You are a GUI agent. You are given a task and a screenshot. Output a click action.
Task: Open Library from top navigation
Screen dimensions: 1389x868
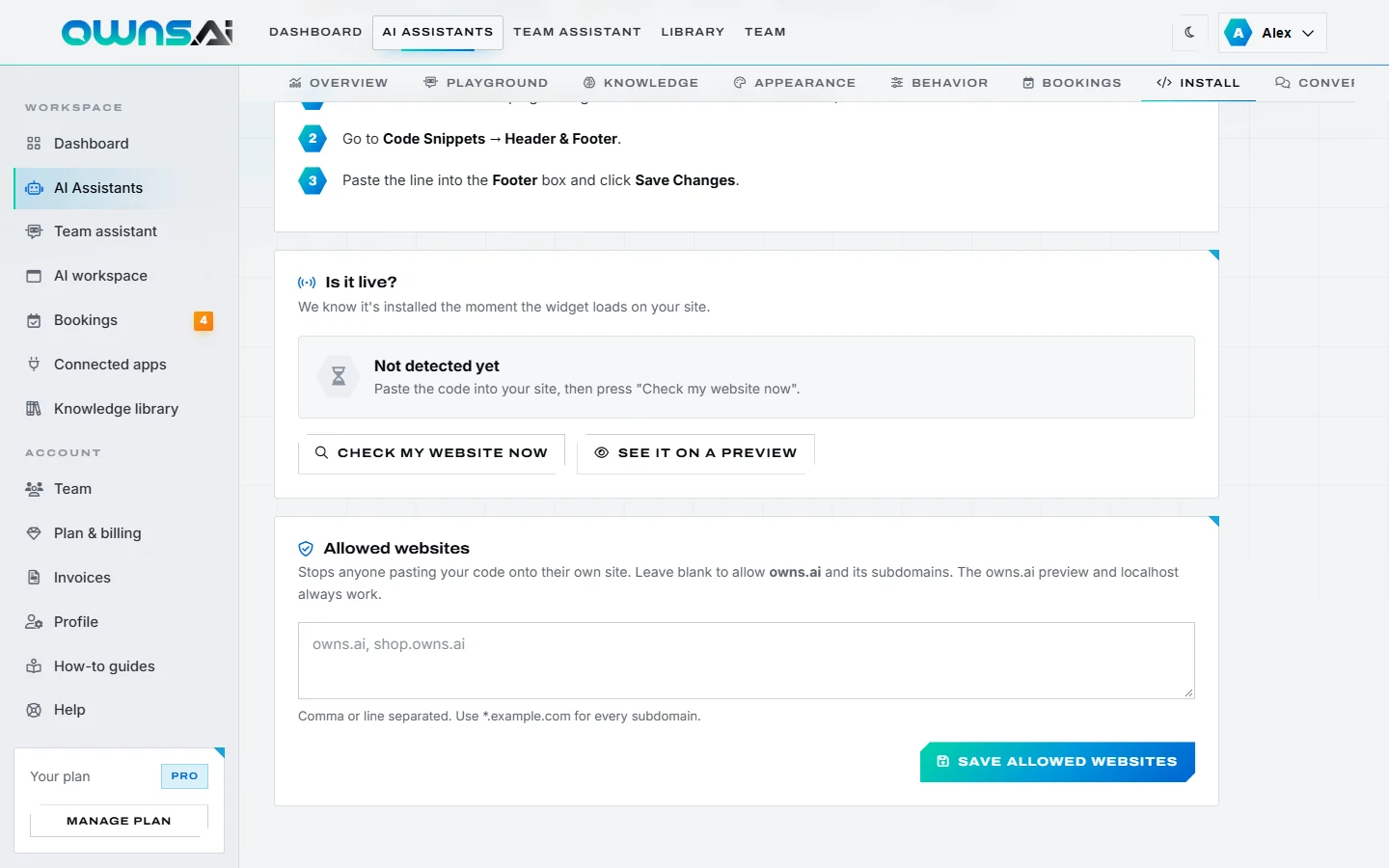coord(693,32)
